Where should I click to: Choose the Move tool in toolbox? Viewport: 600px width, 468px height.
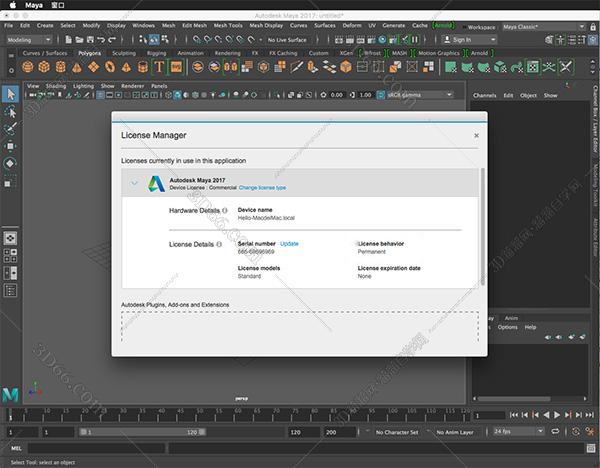10,145
